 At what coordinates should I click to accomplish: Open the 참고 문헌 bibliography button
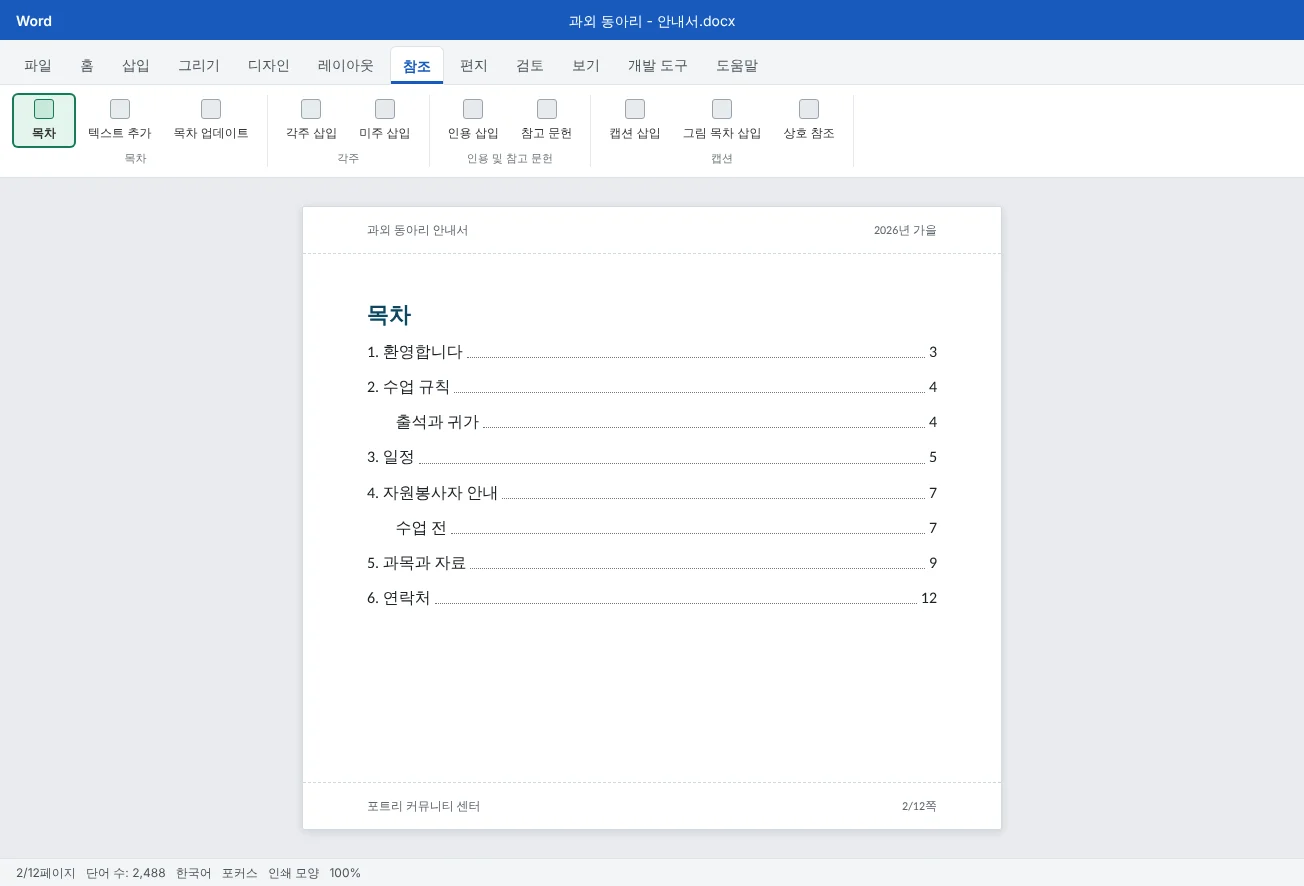547,120
